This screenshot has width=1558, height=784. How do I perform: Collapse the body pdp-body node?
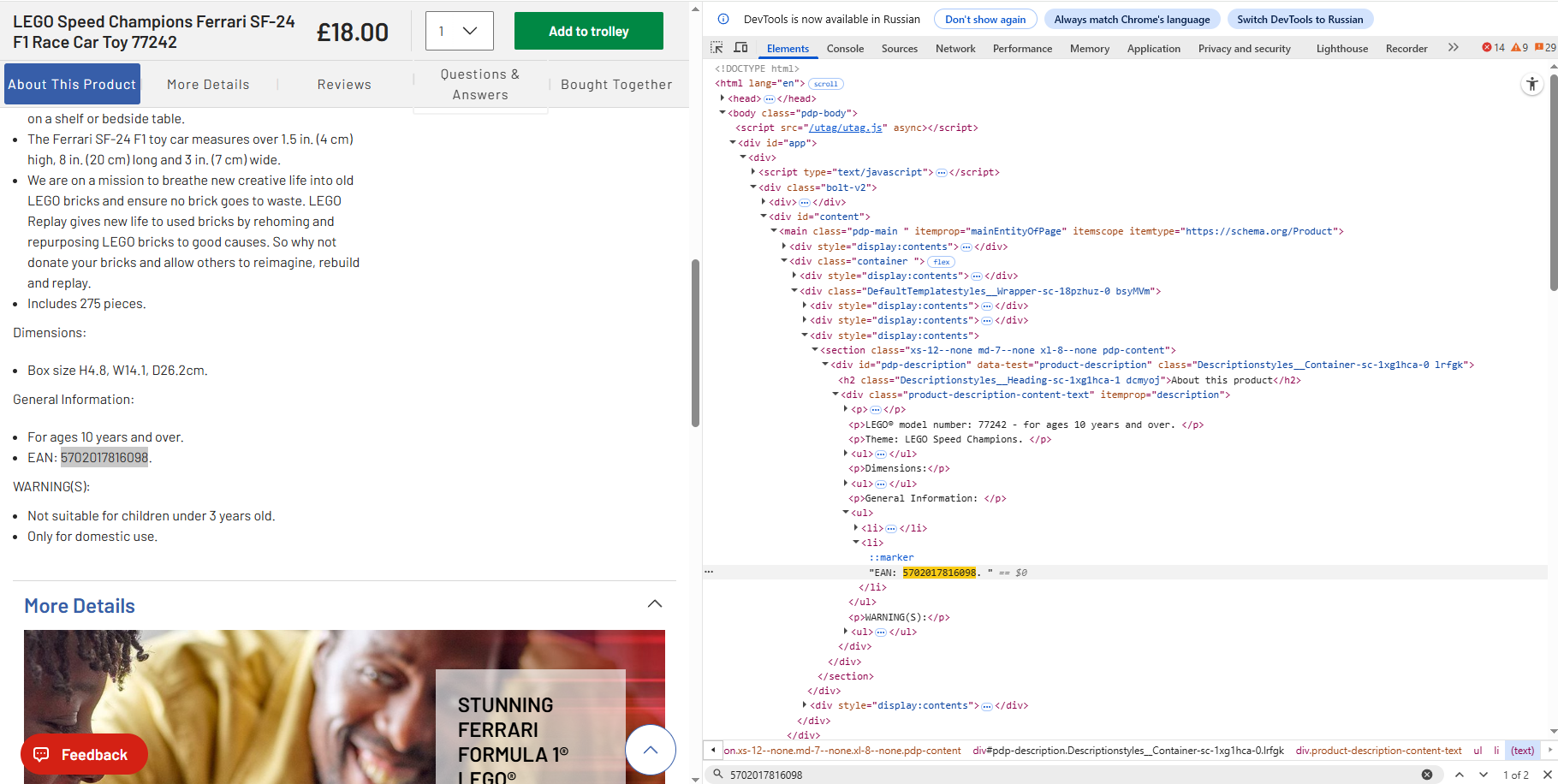(723, 113)
